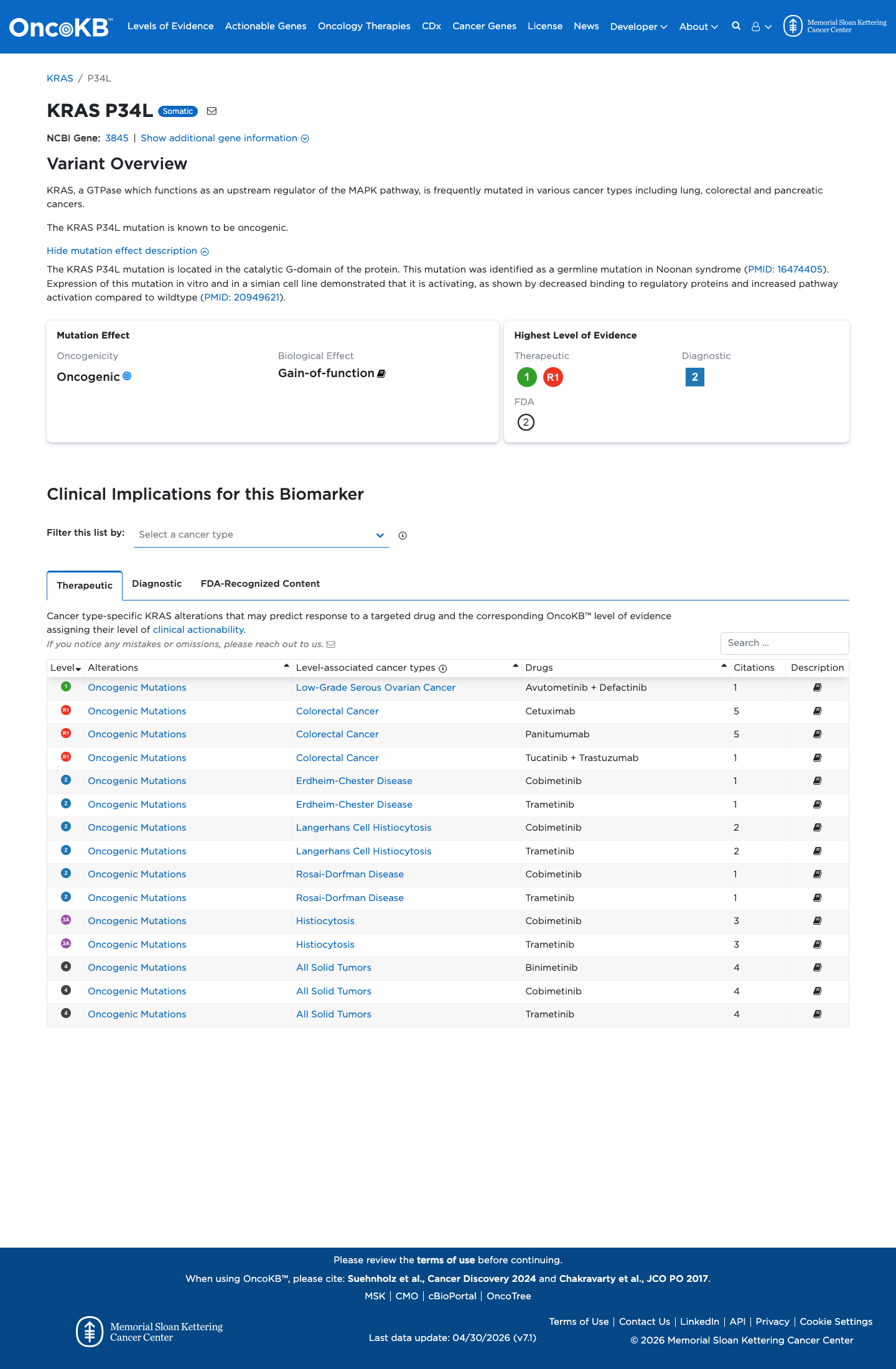Click the info icon next to cancer type filter

(x=403, y=535)
